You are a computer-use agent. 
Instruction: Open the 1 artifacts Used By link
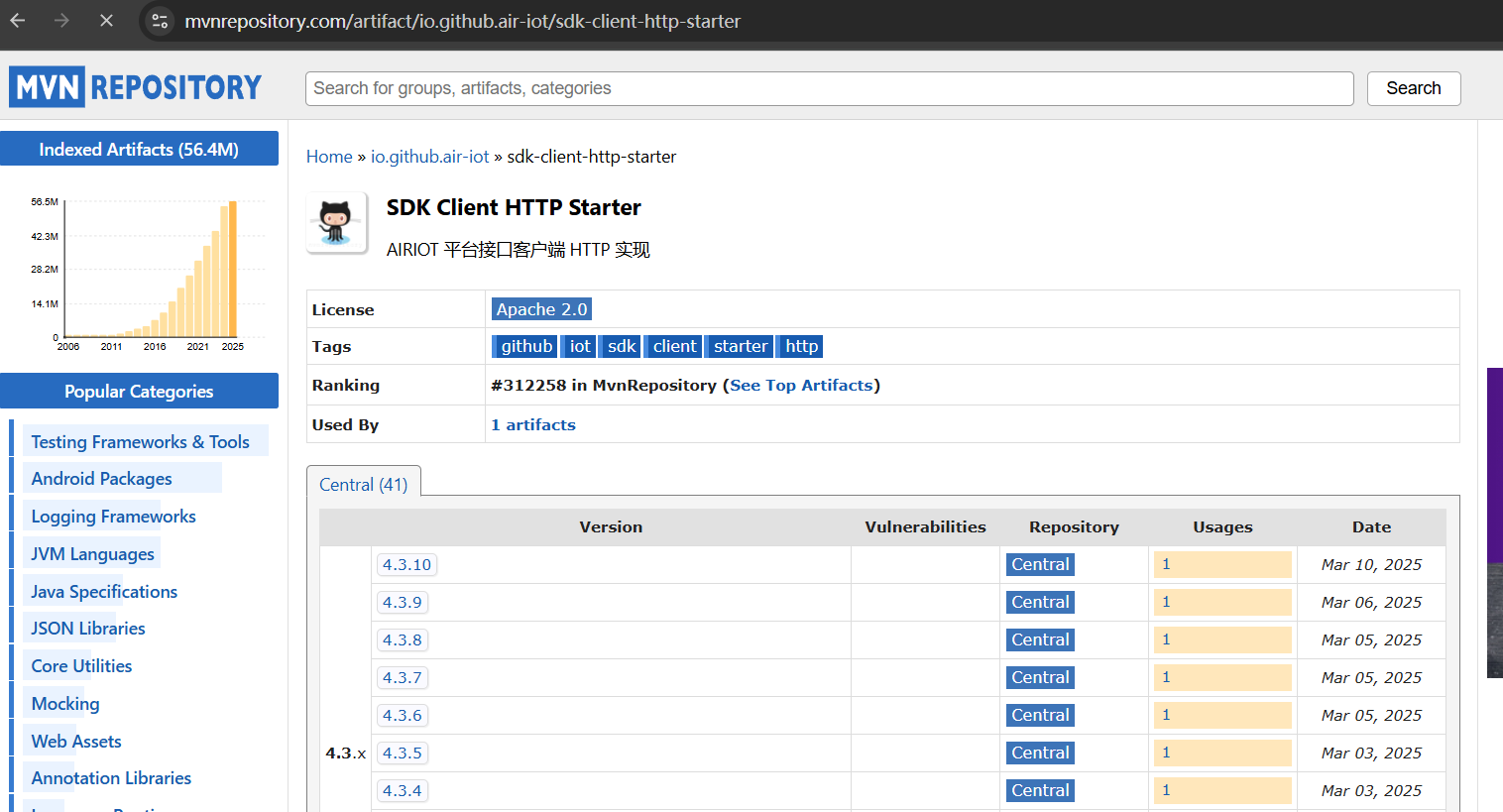pos(533,424)
